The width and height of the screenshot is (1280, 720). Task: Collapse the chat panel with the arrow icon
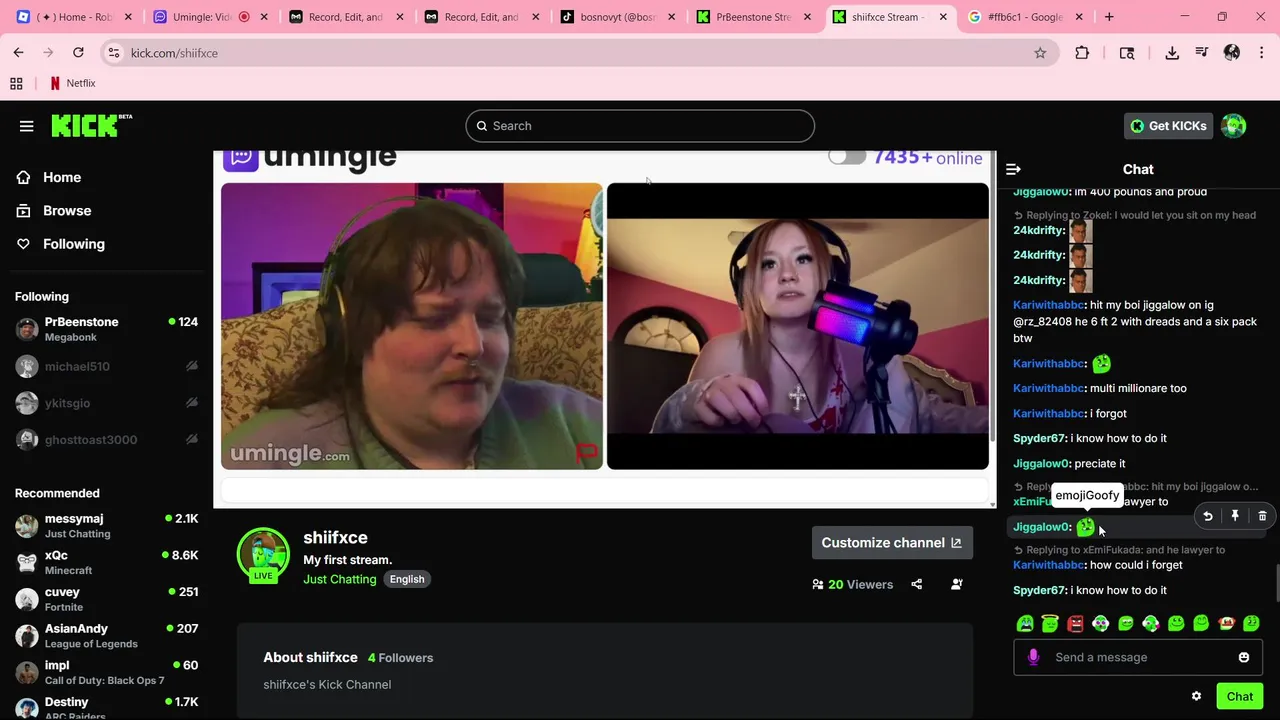pos(1013,170)
